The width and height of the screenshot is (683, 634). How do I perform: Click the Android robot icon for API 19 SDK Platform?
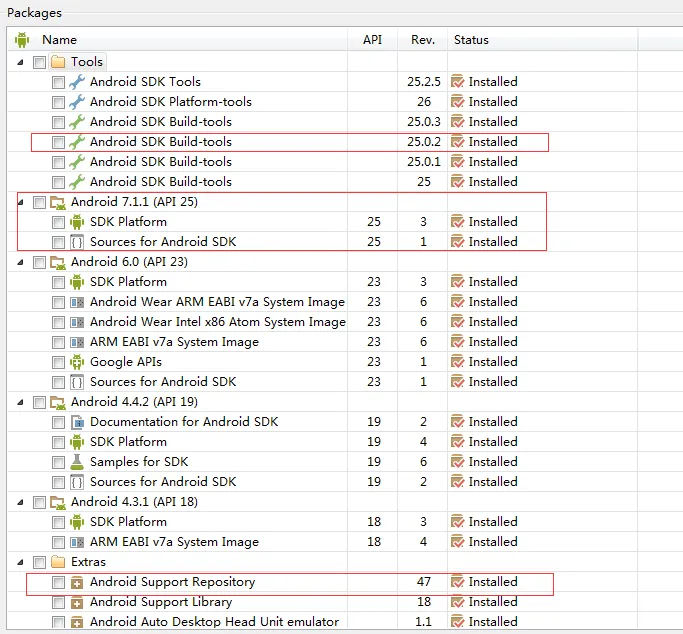click(77, 442)
